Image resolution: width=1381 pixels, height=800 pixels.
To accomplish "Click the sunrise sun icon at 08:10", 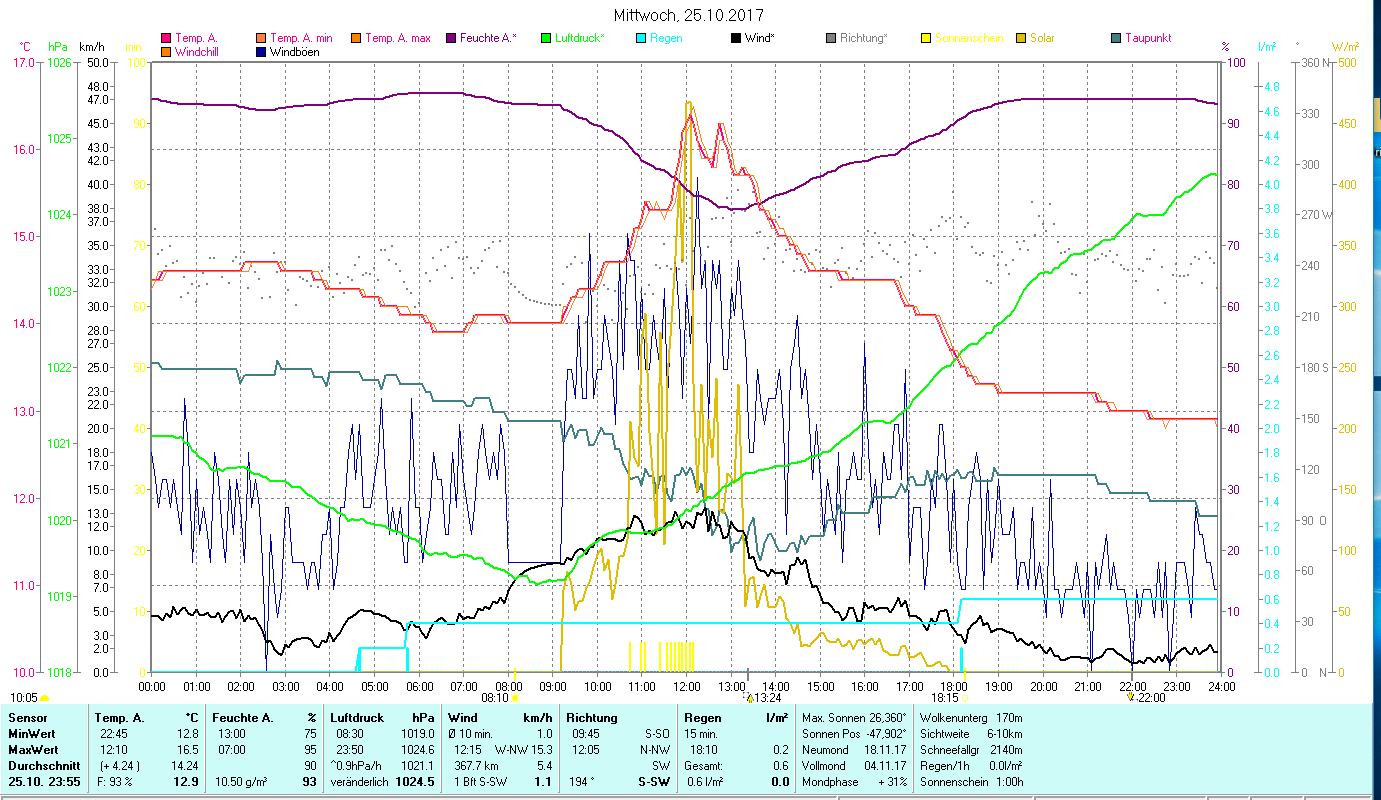I will 515,698.
